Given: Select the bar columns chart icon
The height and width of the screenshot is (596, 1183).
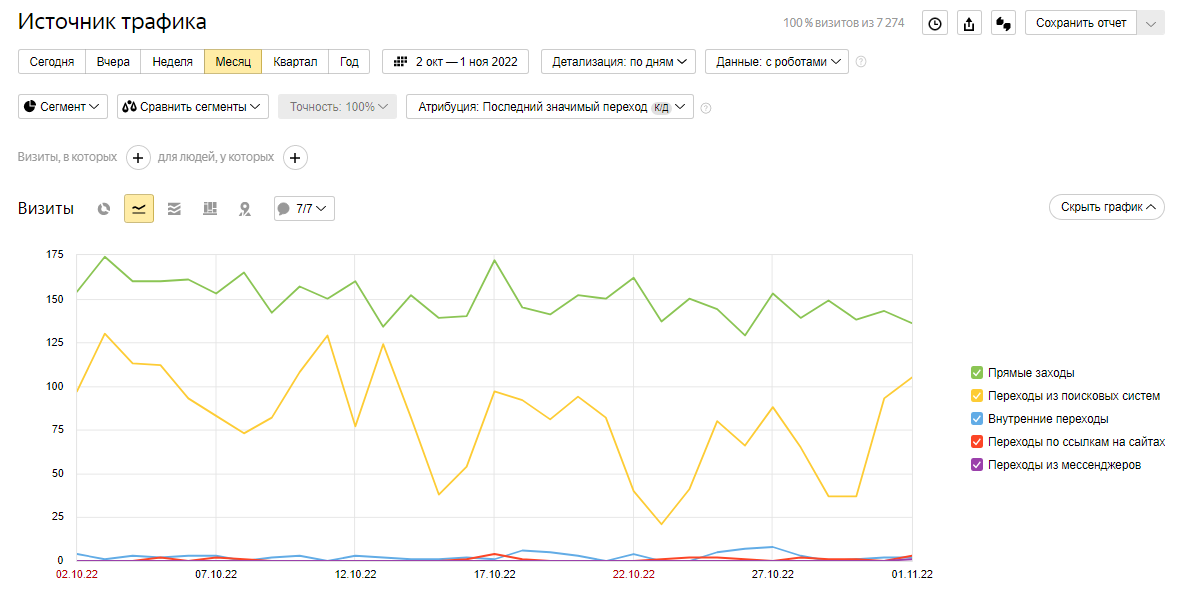Looking at the screenshot, I should [x=210, y=209].
